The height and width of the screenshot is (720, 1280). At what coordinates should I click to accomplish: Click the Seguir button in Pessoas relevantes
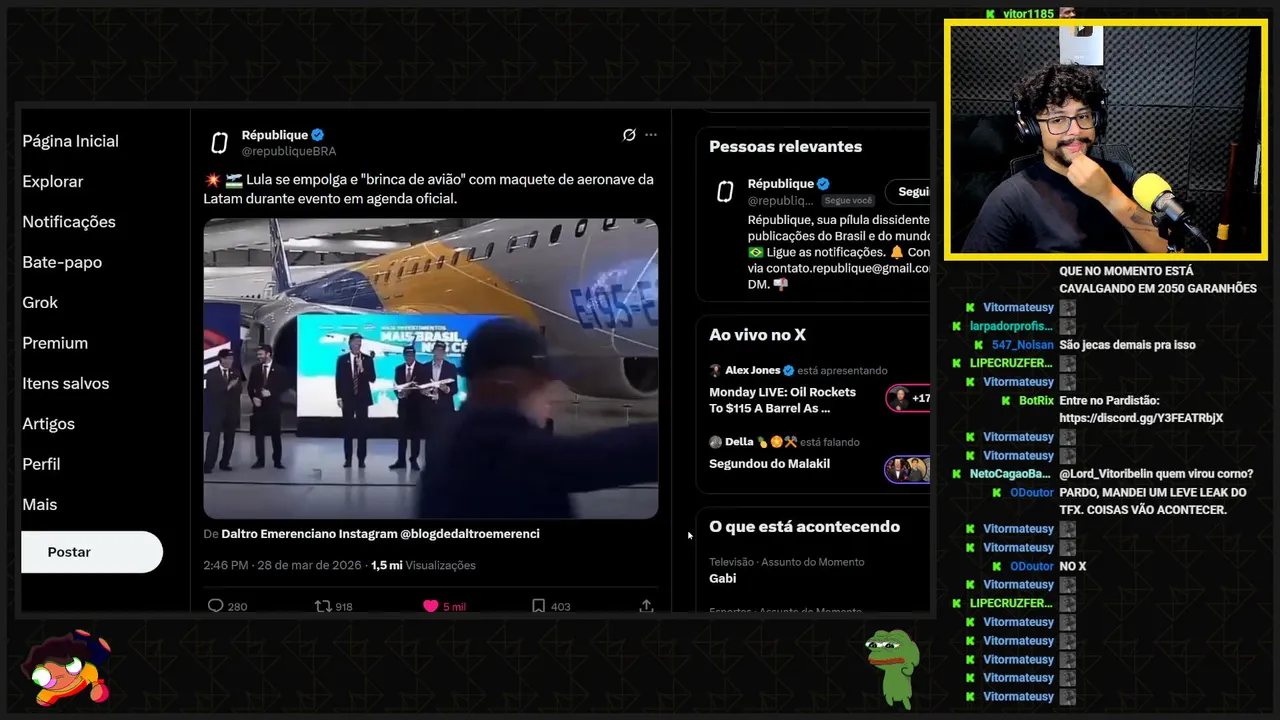tap(908, 192)
